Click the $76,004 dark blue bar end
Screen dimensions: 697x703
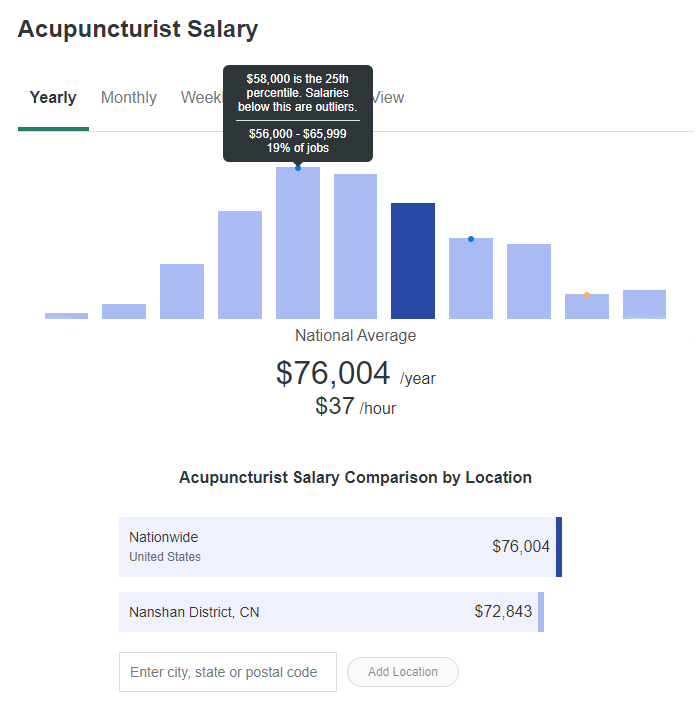coord(559,547)
